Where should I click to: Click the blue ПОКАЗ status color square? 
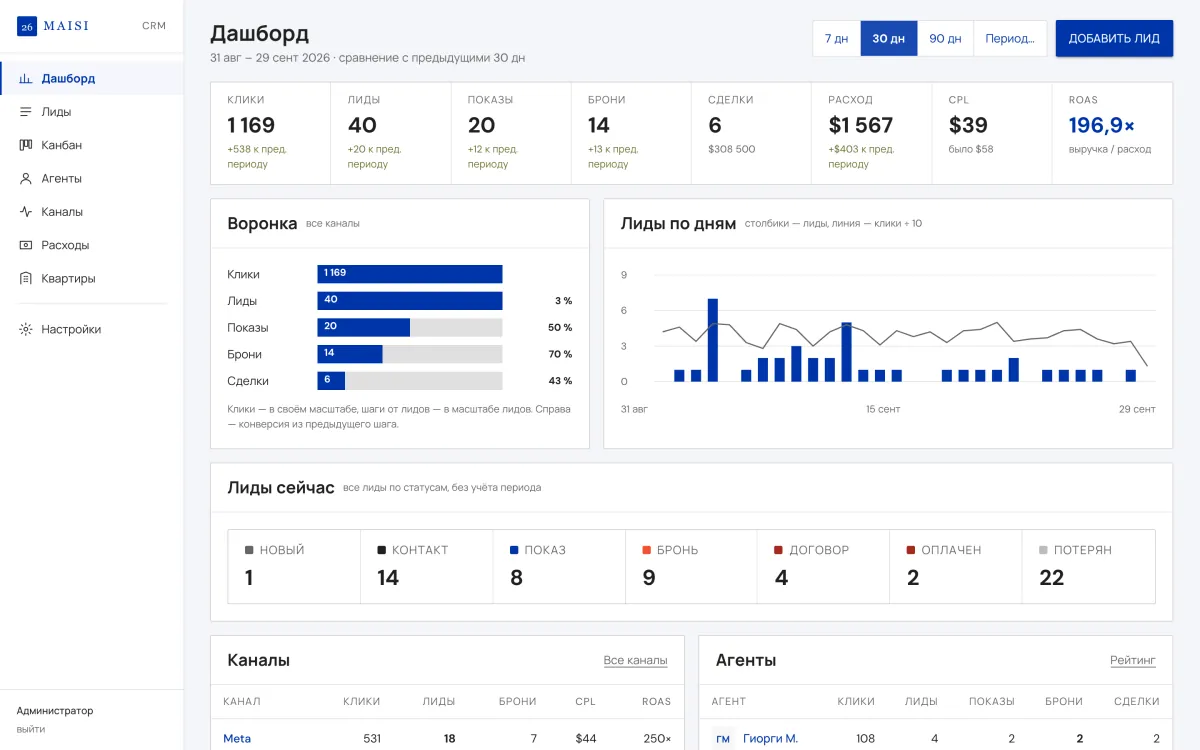pos(514,550)
